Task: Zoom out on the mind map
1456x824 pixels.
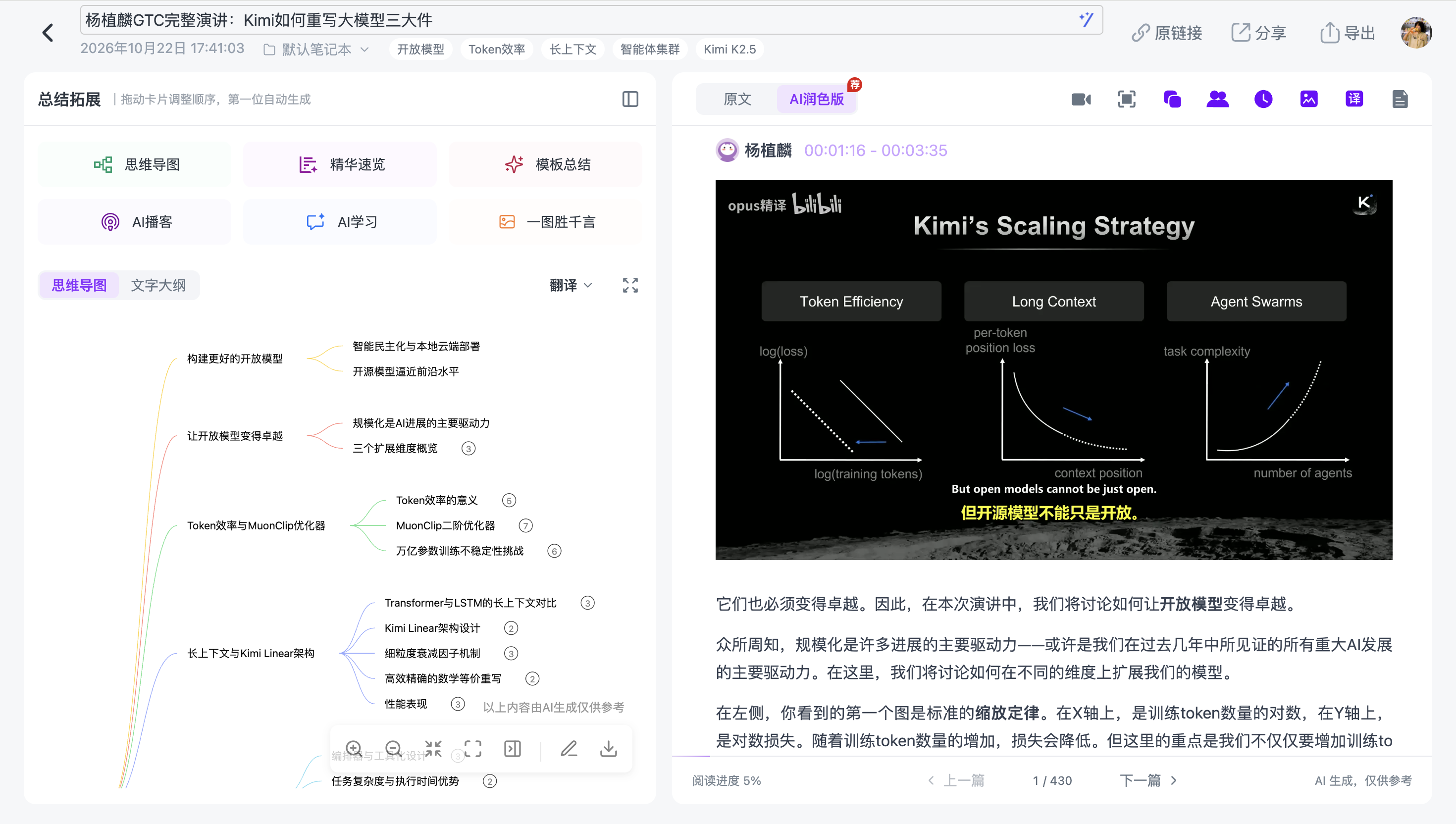Action: coord(393,749)
